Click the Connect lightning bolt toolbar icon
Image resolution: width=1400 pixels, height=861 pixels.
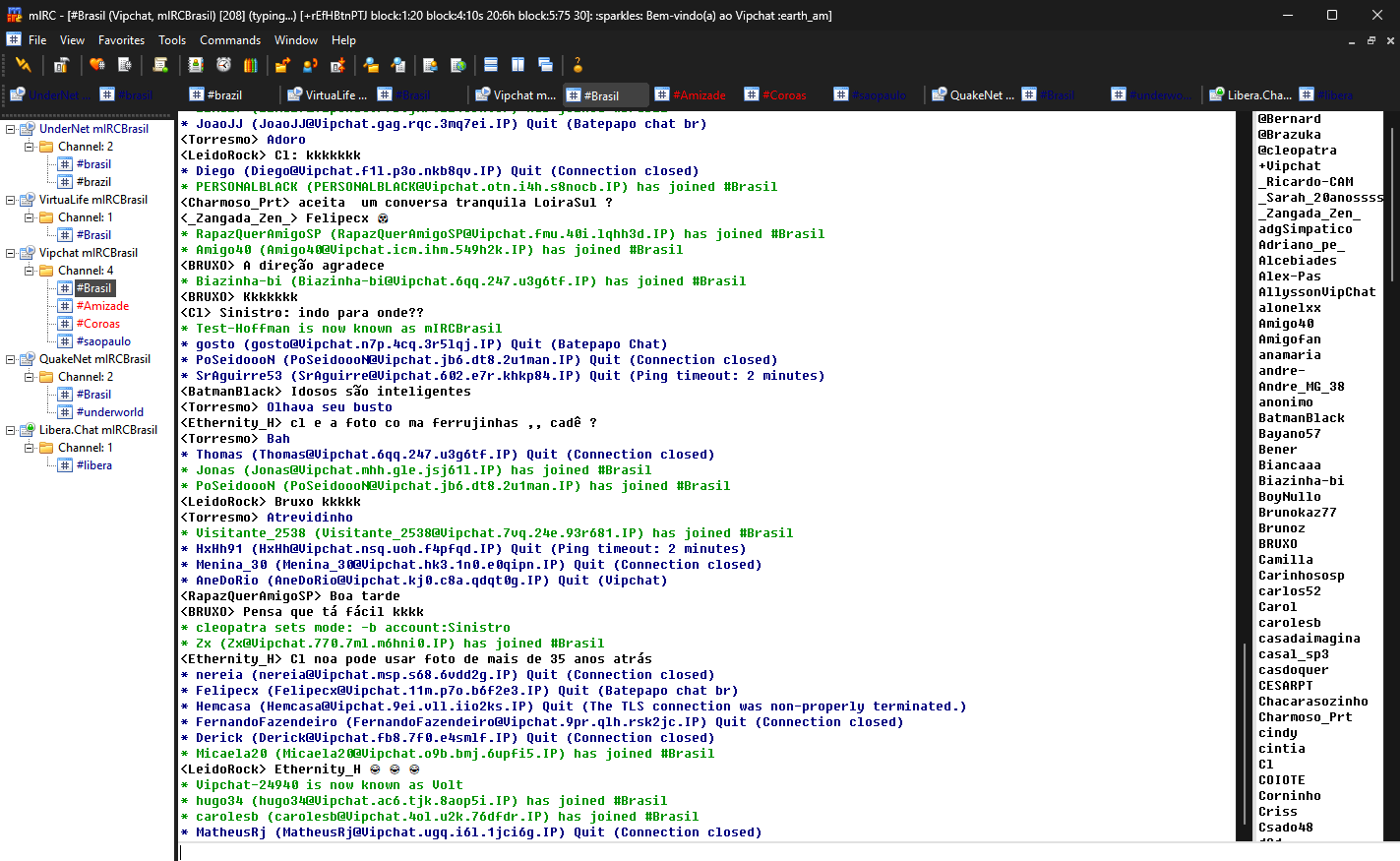[x=24, y=65]
